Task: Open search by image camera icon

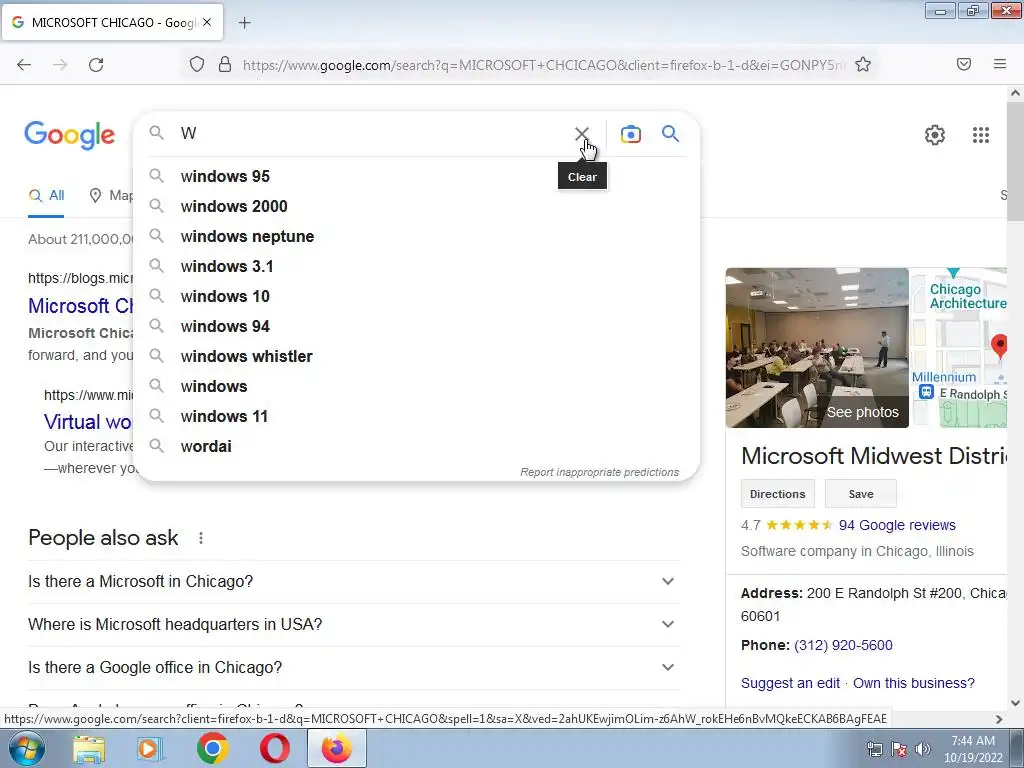Action: (630, 134)
